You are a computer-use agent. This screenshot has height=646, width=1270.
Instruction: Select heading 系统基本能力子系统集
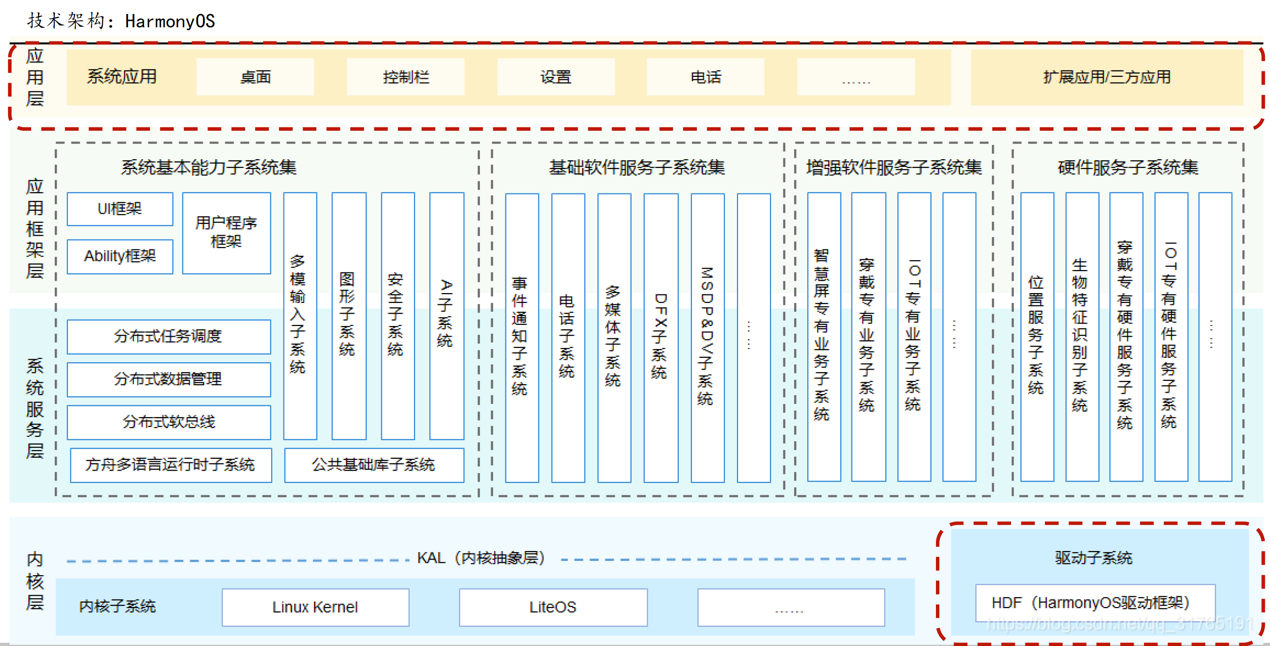pos(209,168)
